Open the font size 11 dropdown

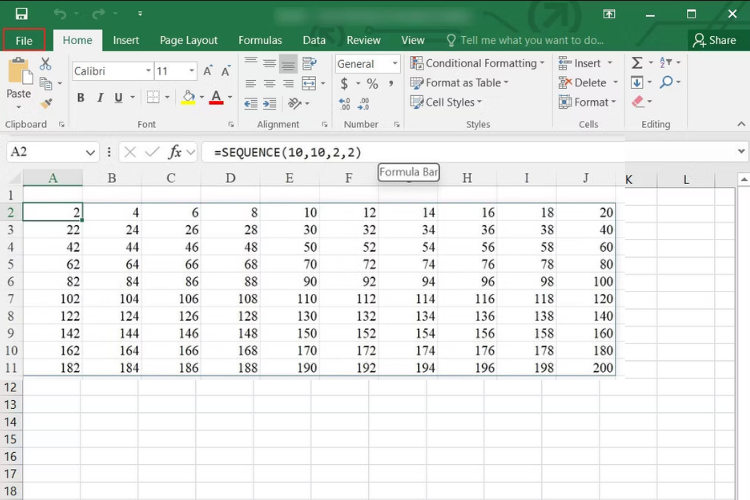pos(191,71)
